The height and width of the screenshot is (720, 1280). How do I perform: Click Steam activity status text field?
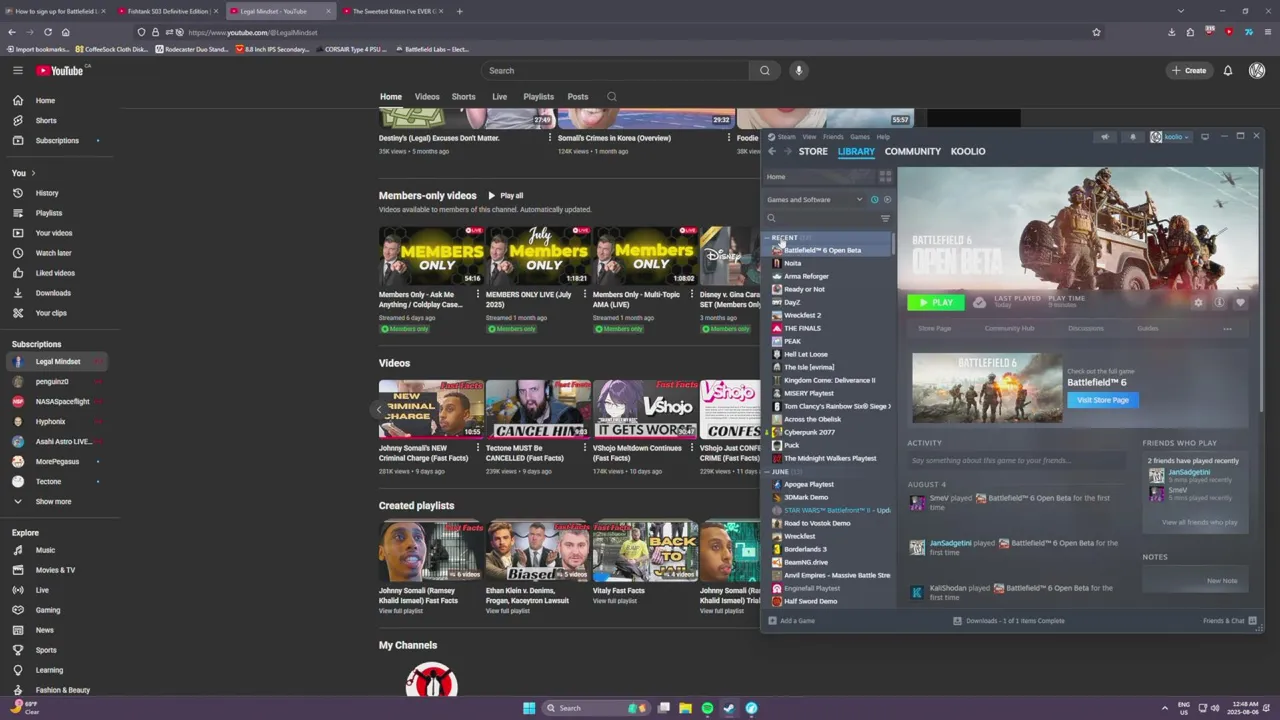pyautogui.click(x=1016, y=461)
